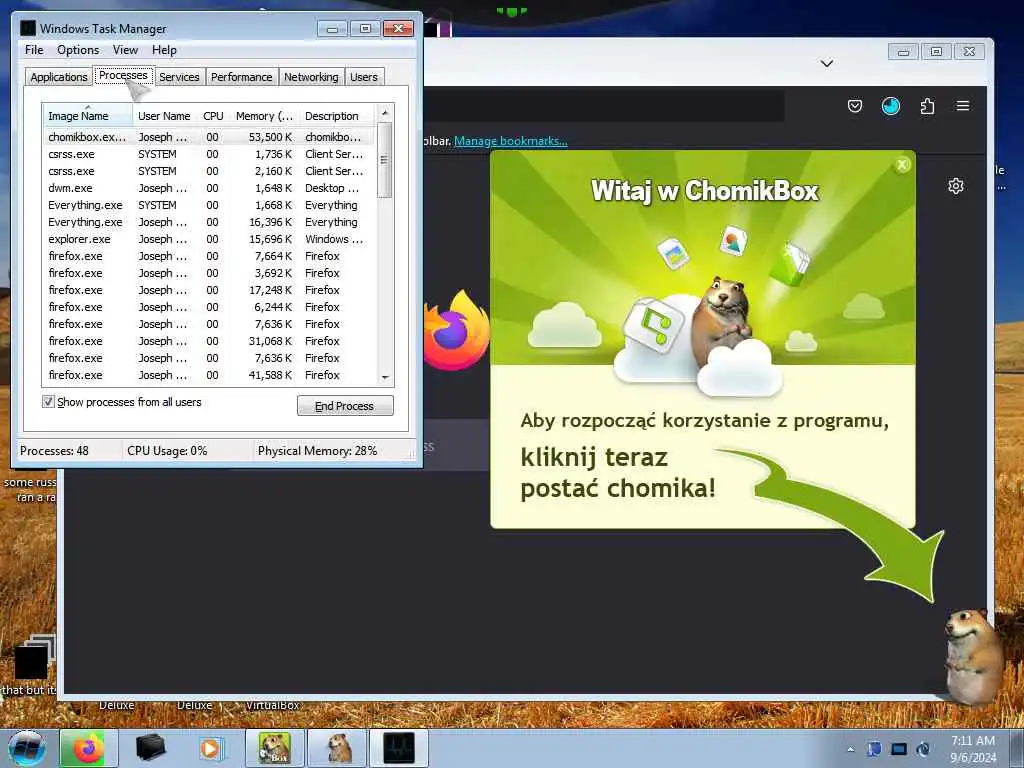Screen dimensions: 1024x768
Task: Open the Options menu in Task Manager
Action: coord(78,50)
